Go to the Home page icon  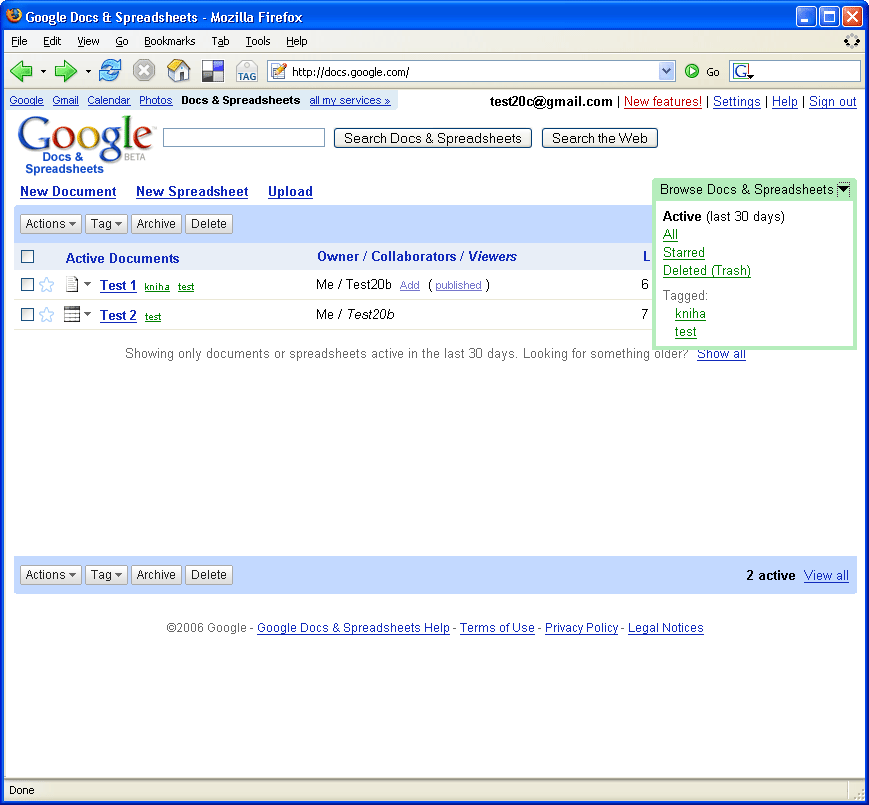click(178, 71)
